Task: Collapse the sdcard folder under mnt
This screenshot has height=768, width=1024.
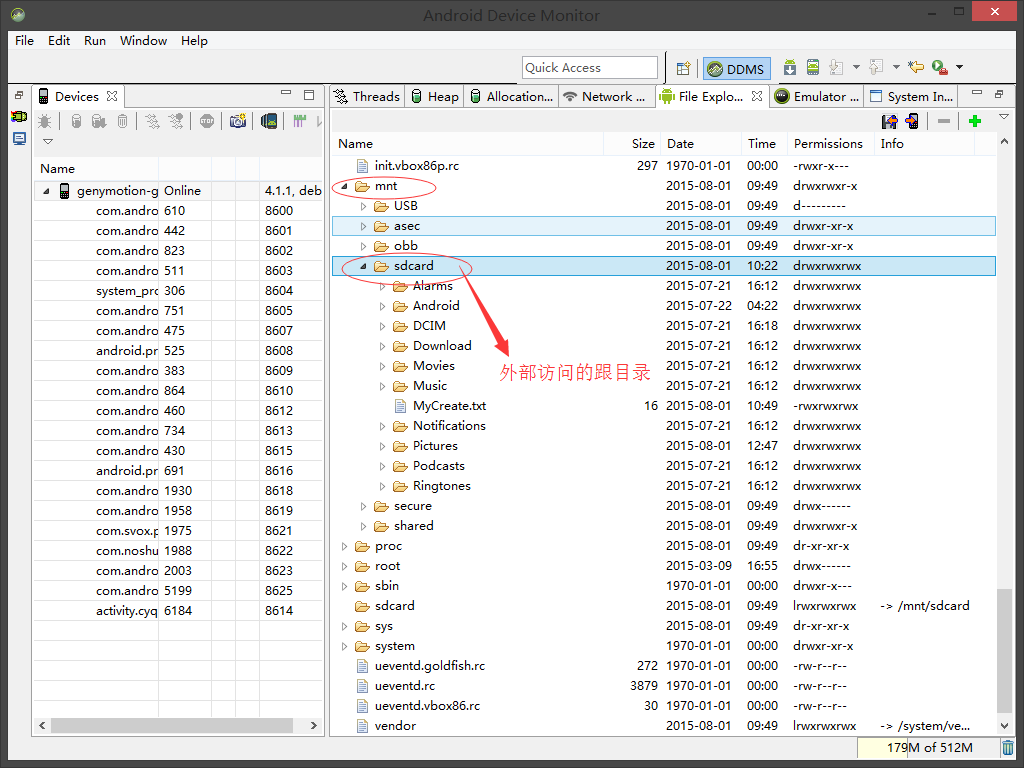Action: click(364, 266)
